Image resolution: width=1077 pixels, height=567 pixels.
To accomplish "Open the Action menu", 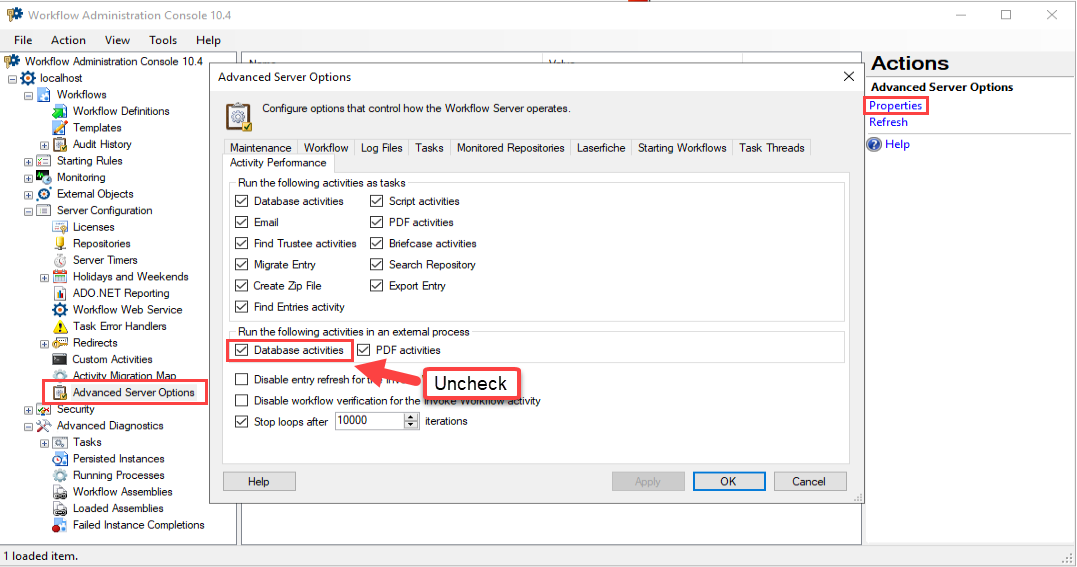I will pos(68,40).
